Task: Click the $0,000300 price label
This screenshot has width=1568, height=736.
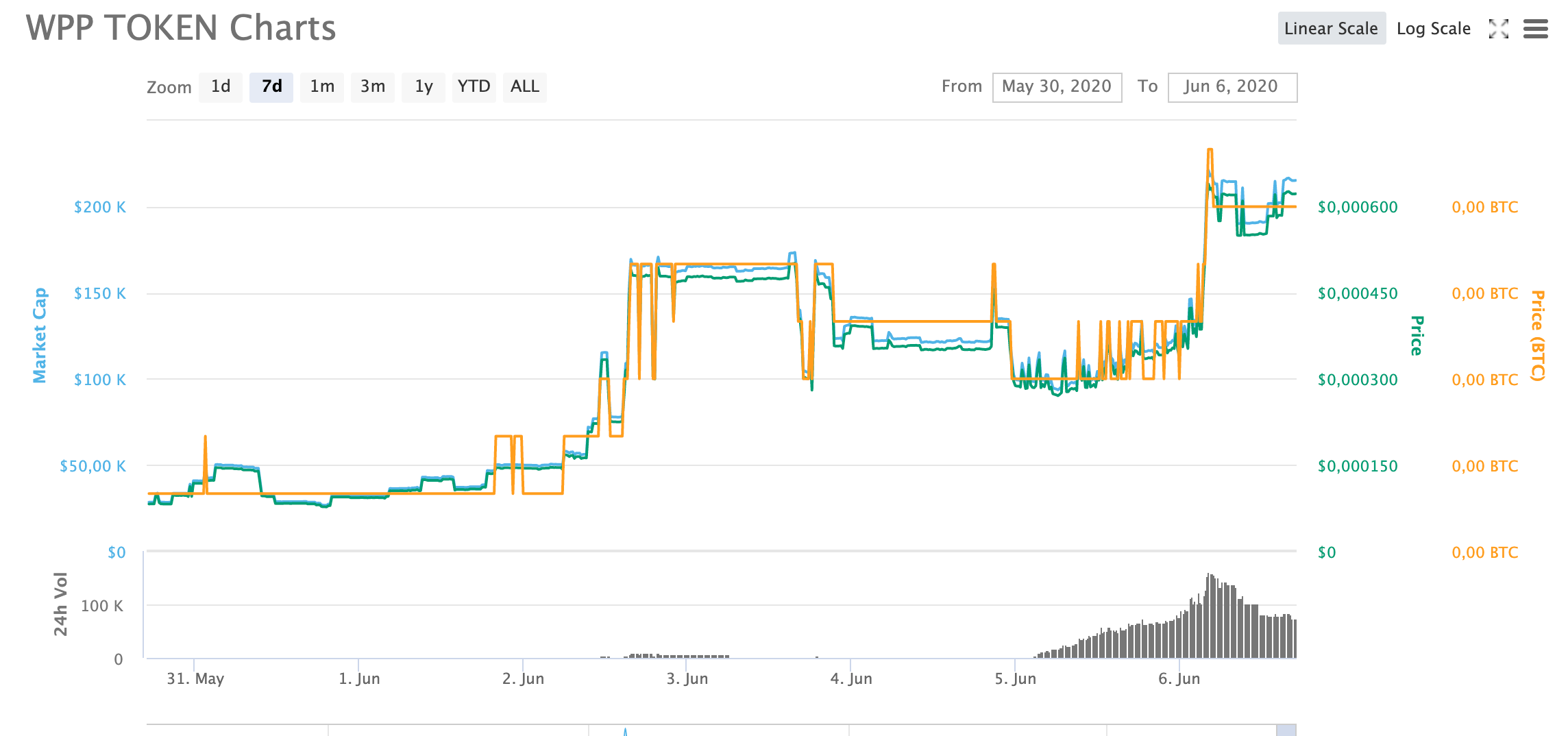Action: (1358, 380)
